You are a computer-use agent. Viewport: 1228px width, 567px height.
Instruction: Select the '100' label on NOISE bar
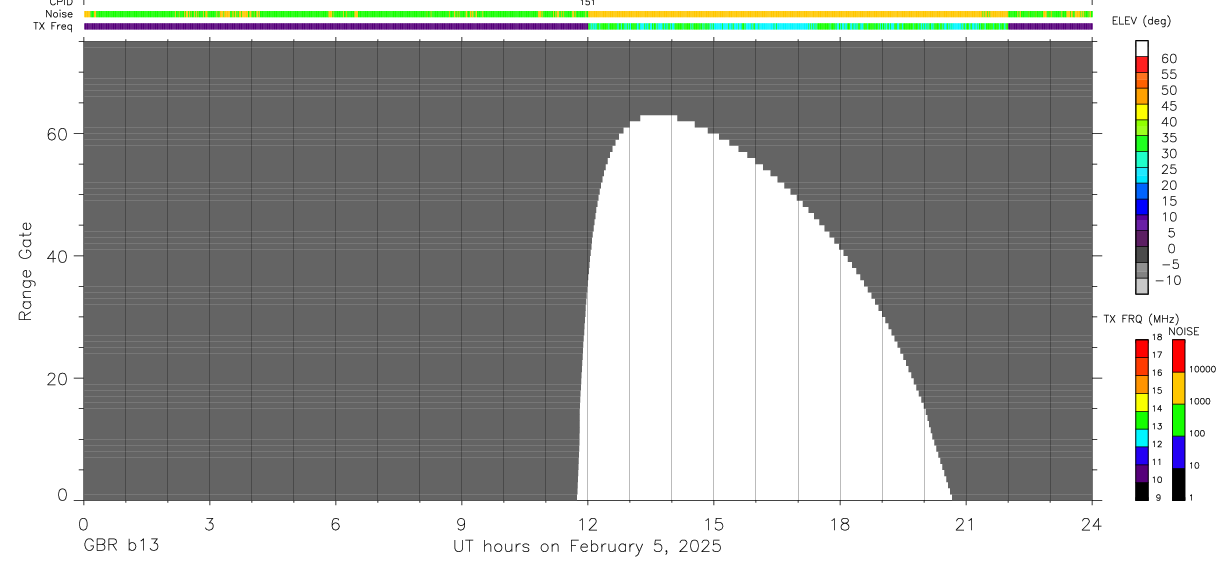(1197, 434)
